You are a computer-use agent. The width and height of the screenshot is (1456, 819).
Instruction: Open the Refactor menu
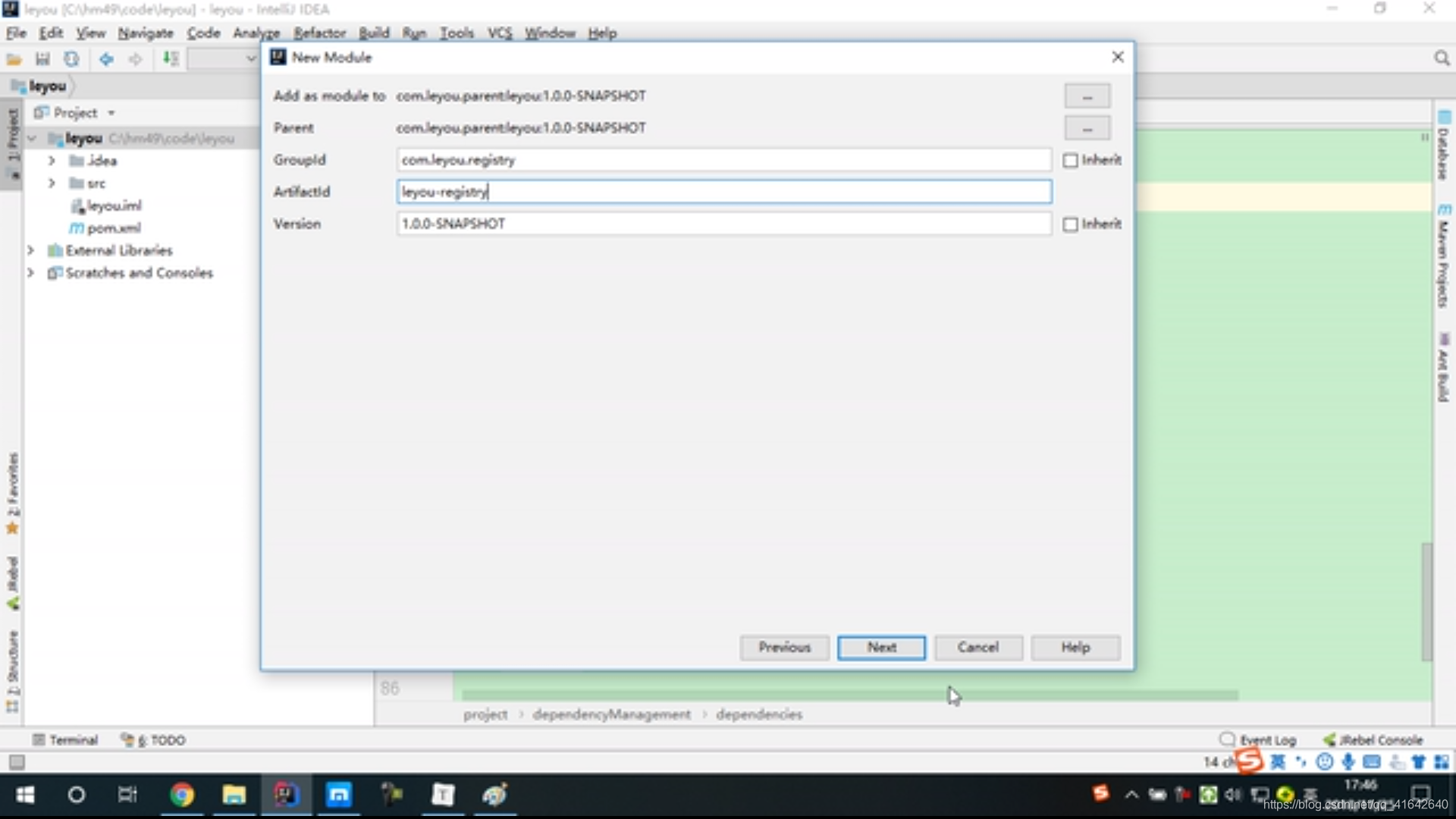click(x=319, y=33)
